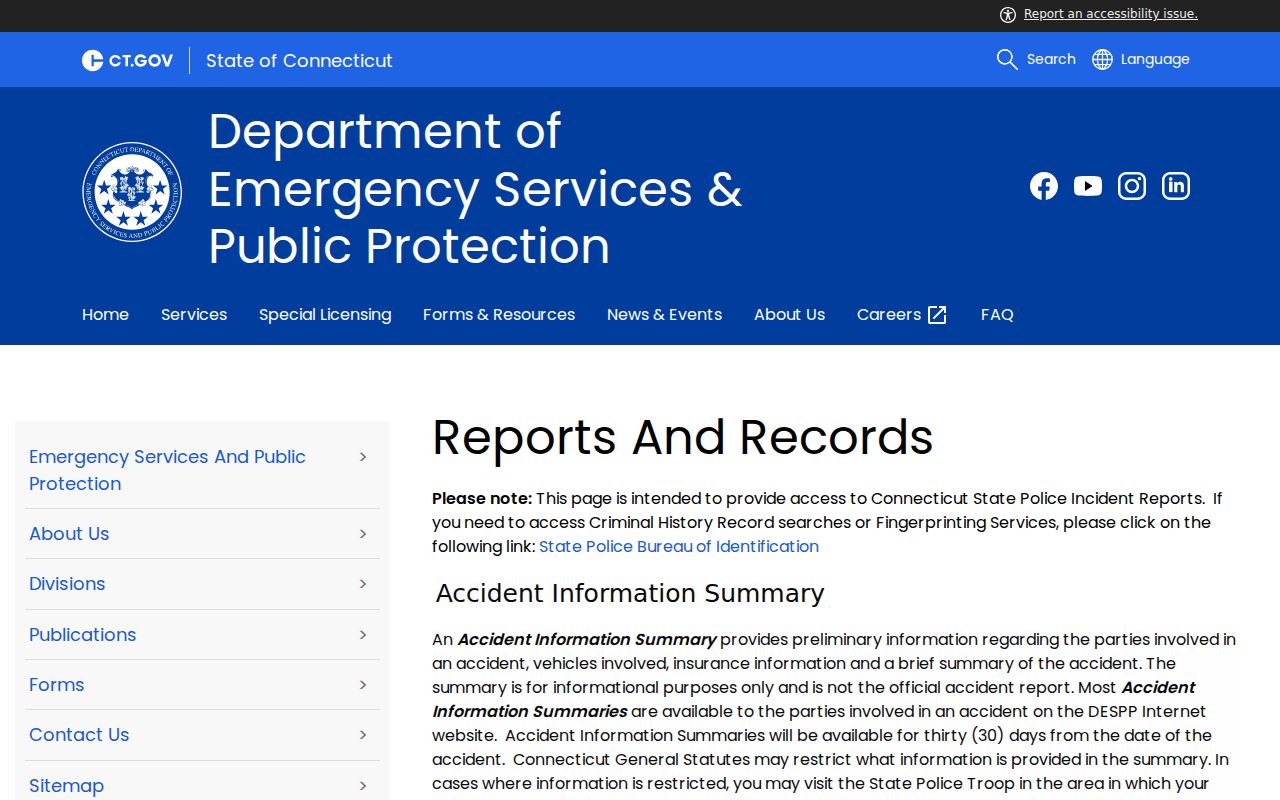The width and height of the screenshot is (1280, 800).
Task: Expand the Contact Us sidebar chevron
Action: [363, 735]
